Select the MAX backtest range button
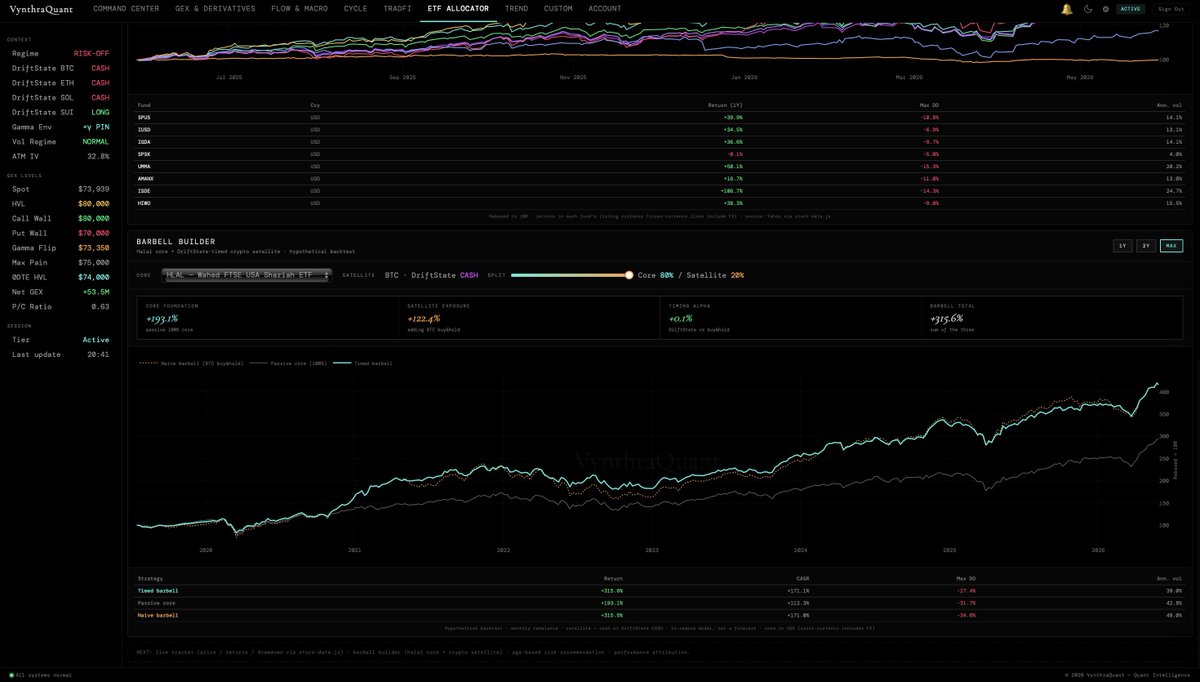 click(x=1171, y=245)
